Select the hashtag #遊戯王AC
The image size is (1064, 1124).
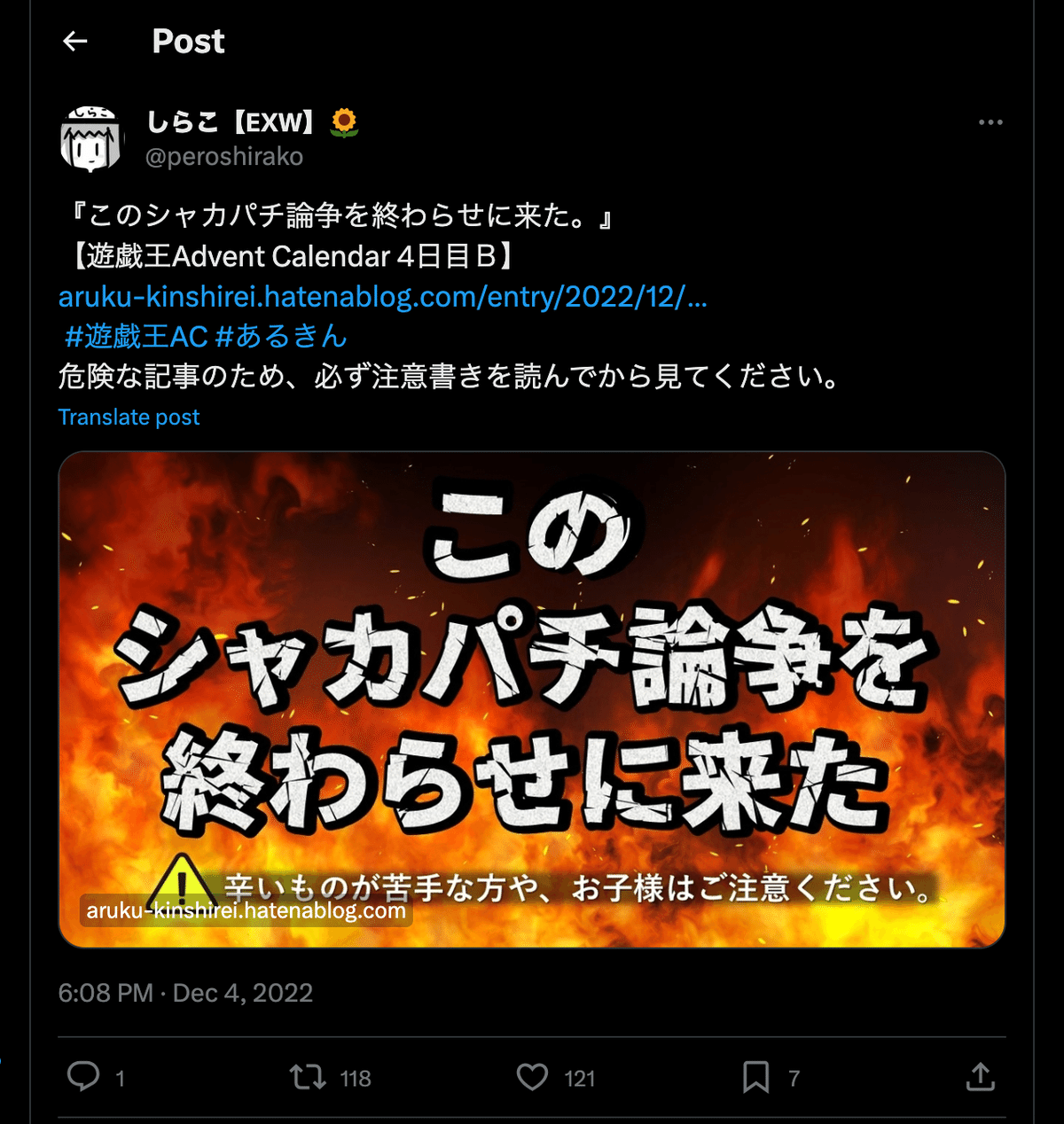137,337
